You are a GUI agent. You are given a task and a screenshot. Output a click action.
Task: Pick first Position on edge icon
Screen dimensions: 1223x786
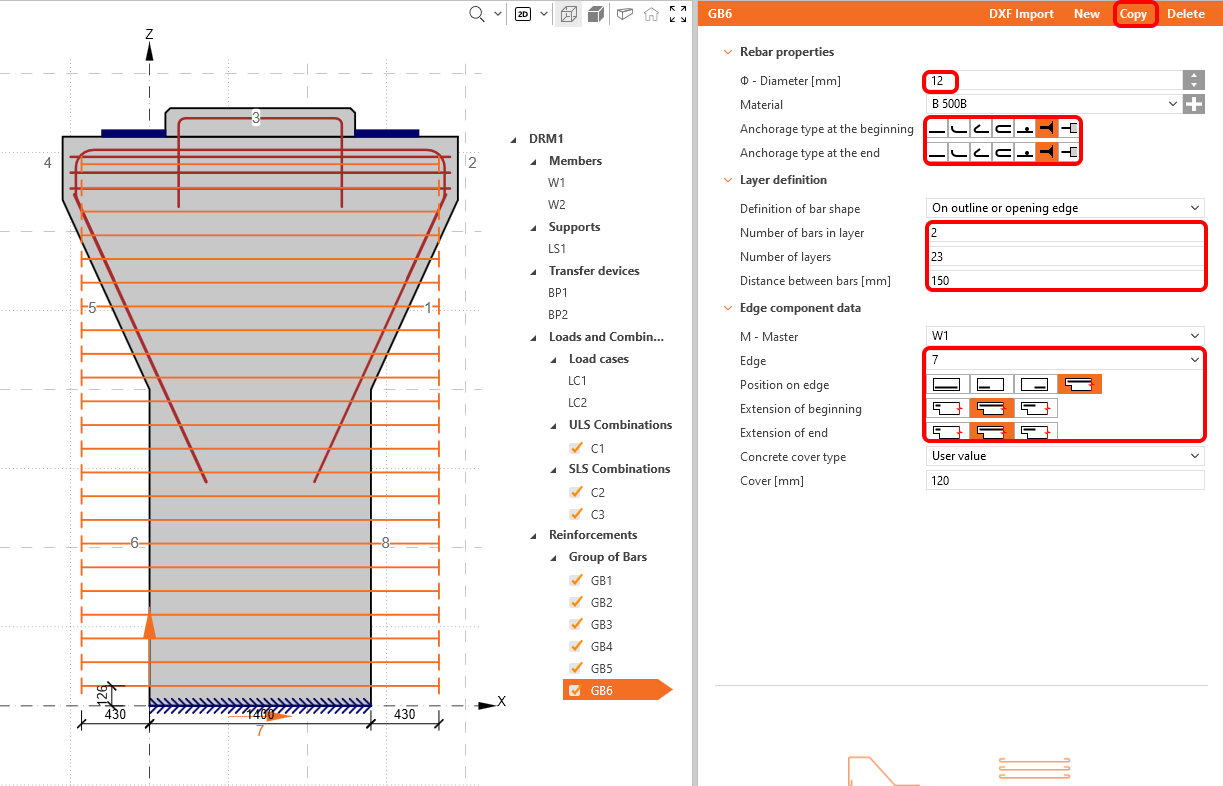tap(947, 385)
